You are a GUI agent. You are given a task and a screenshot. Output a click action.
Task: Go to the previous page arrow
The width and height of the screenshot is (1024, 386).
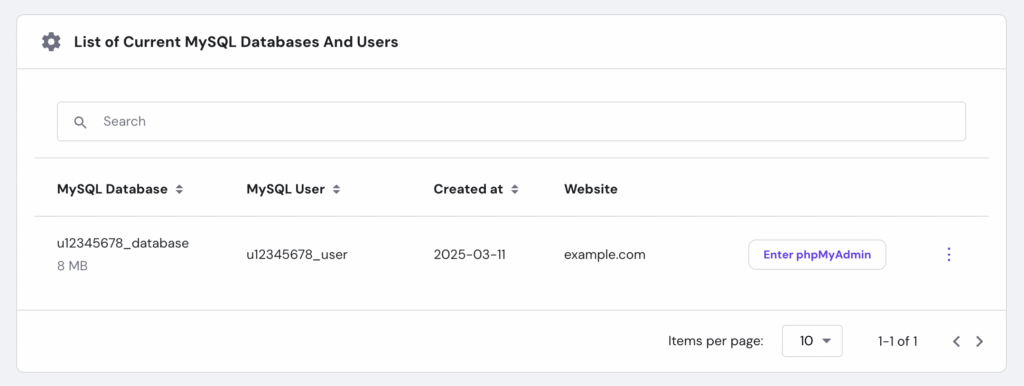click(x=956, y=341)
